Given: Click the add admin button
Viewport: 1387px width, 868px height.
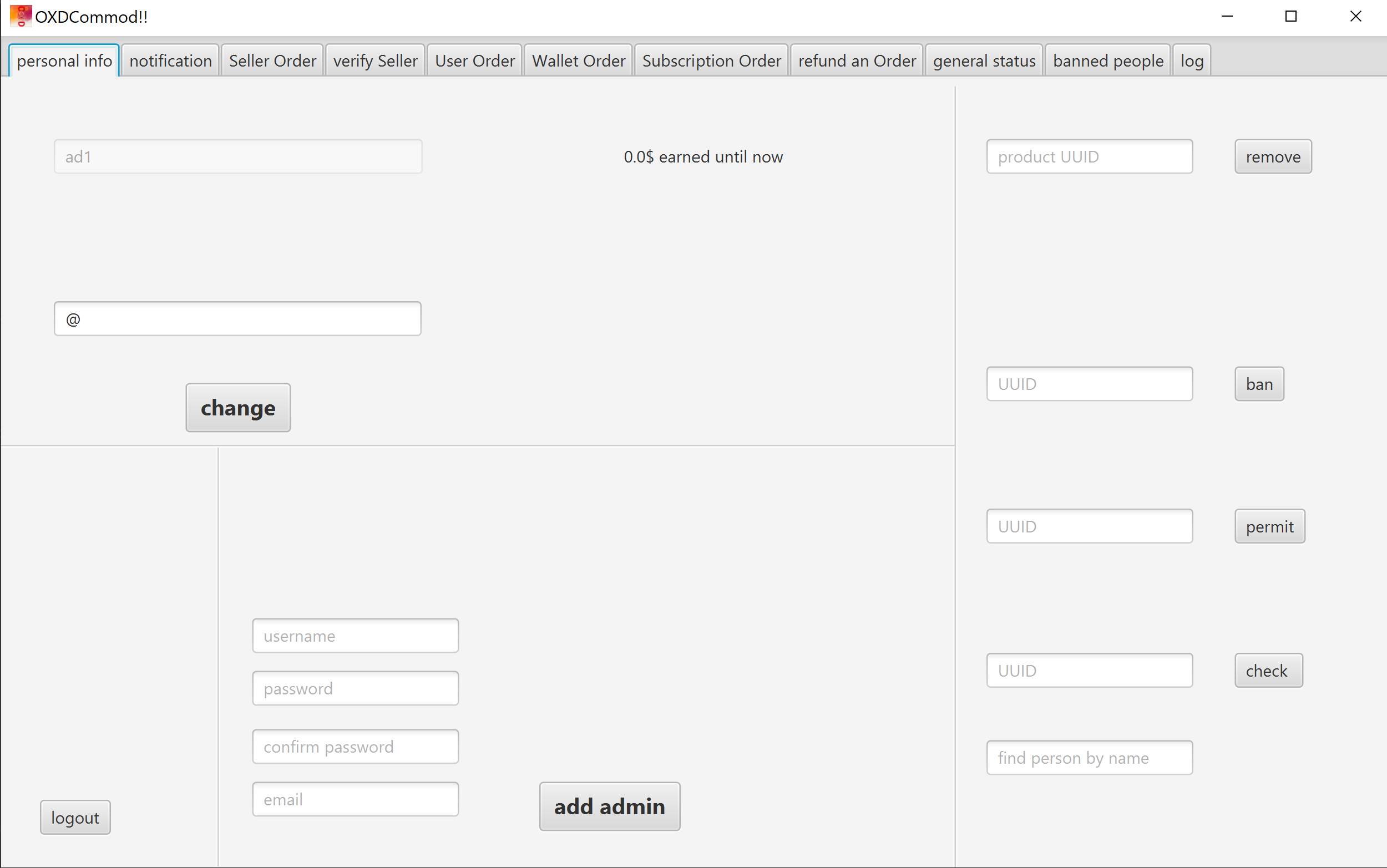Looking at the screenshot, I should point(609,806).
